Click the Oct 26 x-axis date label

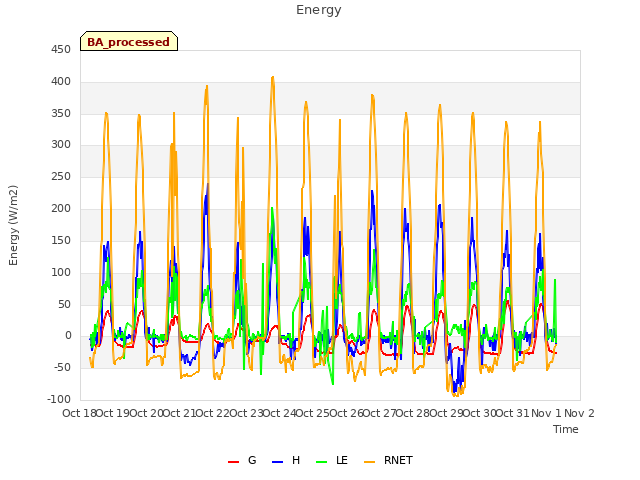tap(346, 413)
